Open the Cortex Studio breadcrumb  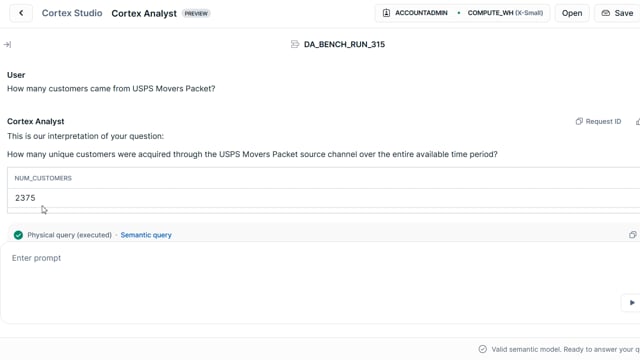[72, 13]
